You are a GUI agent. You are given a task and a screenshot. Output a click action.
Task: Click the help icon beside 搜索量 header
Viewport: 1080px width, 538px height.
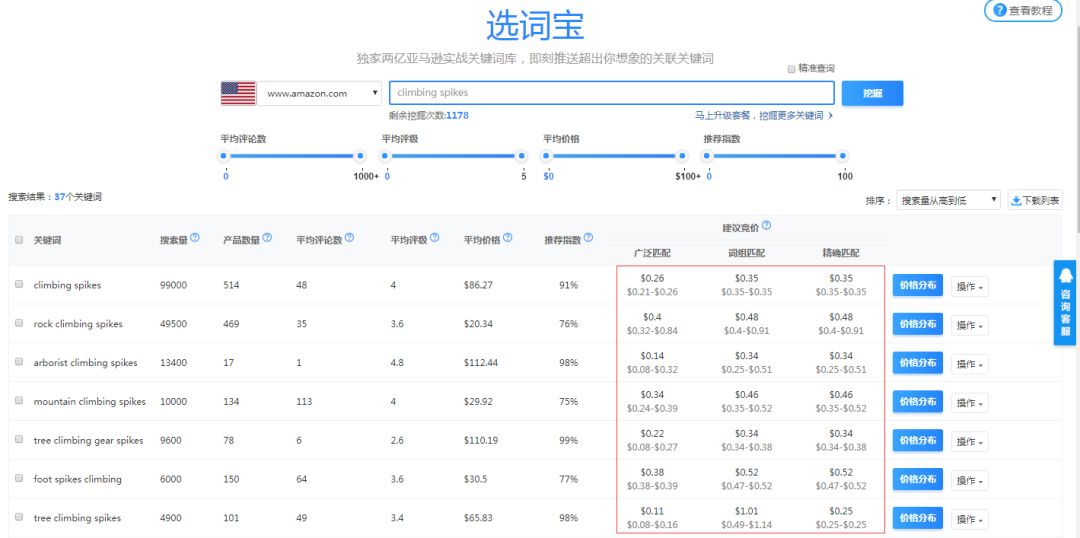pyautogui.click(x=195, y=238)
